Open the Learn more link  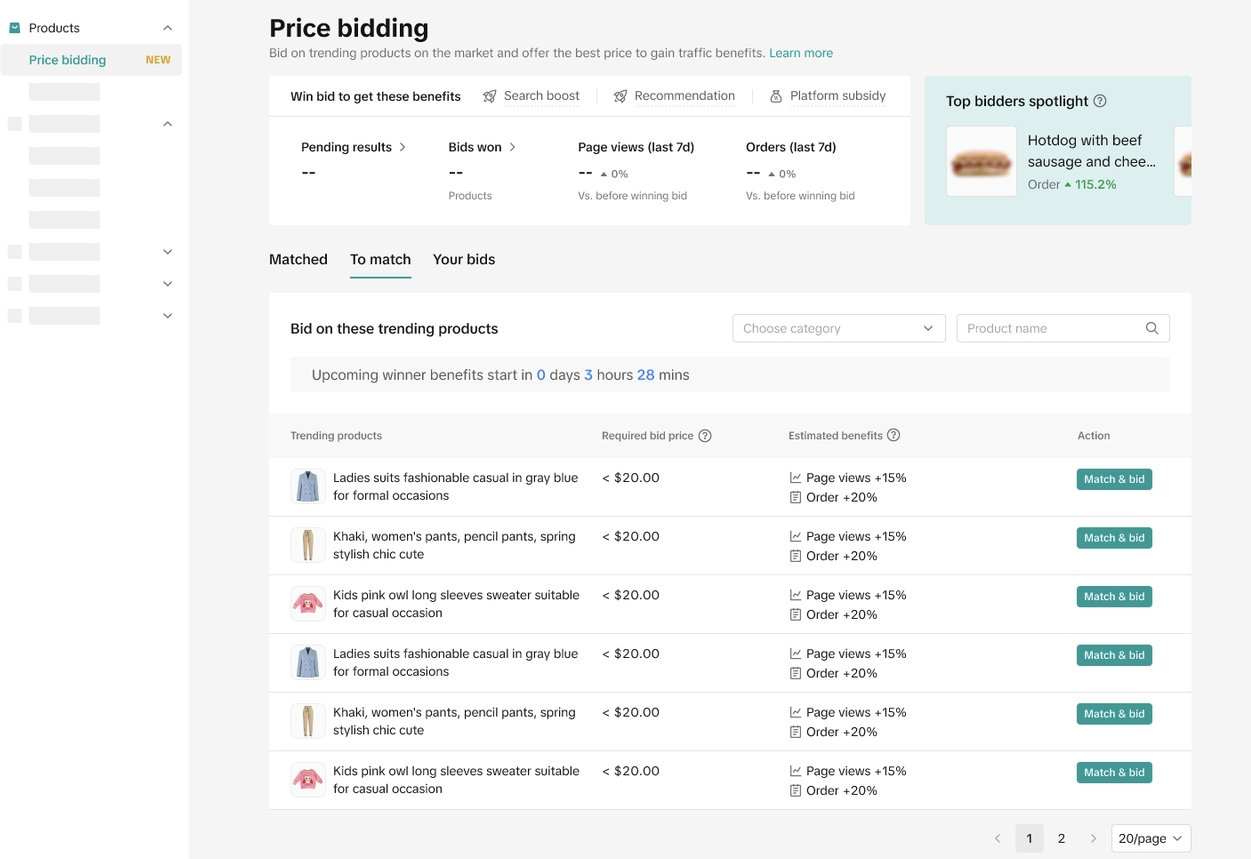pos(801,53)
